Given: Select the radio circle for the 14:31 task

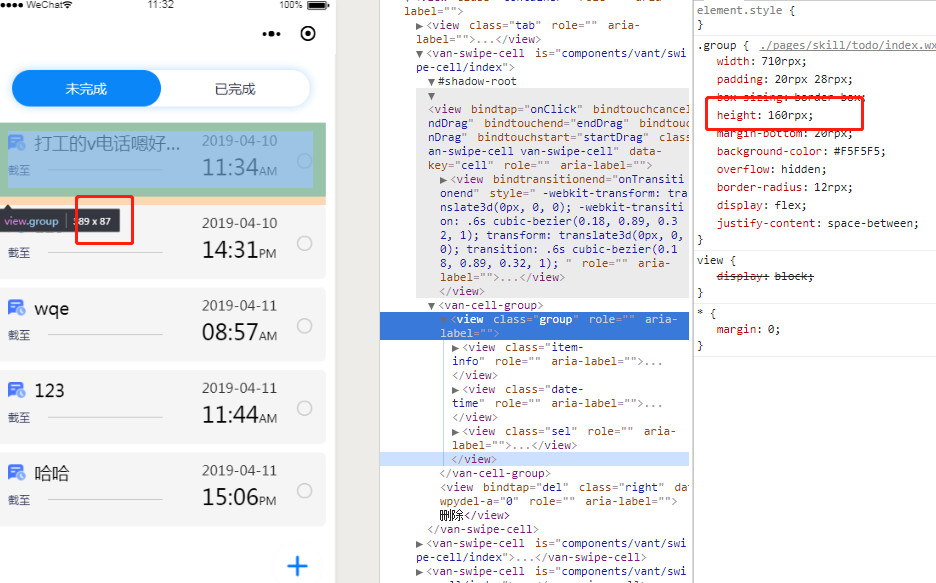Looking at the screenshot, I should (305, 243).
